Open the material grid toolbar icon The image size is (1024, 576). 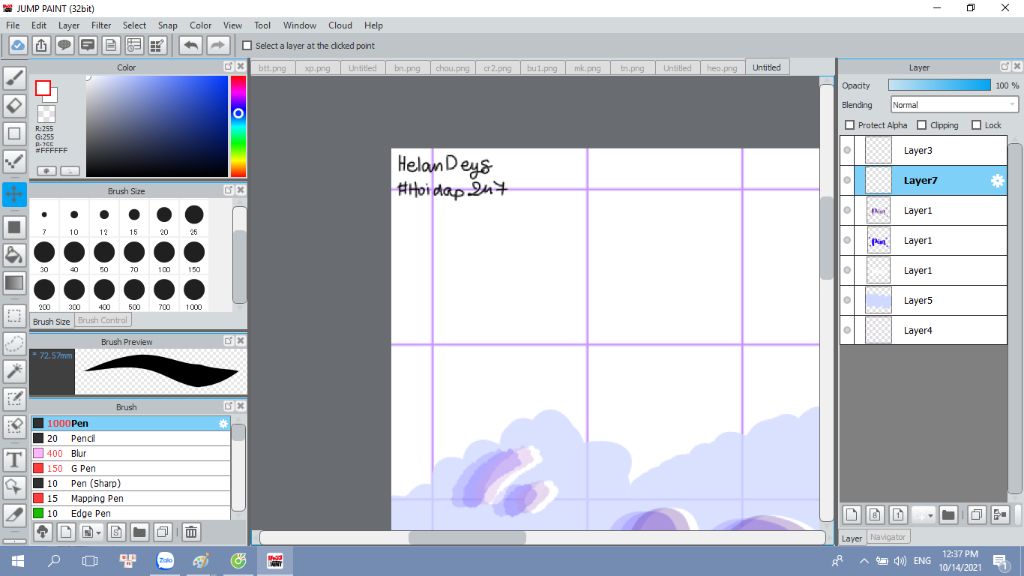157,45
